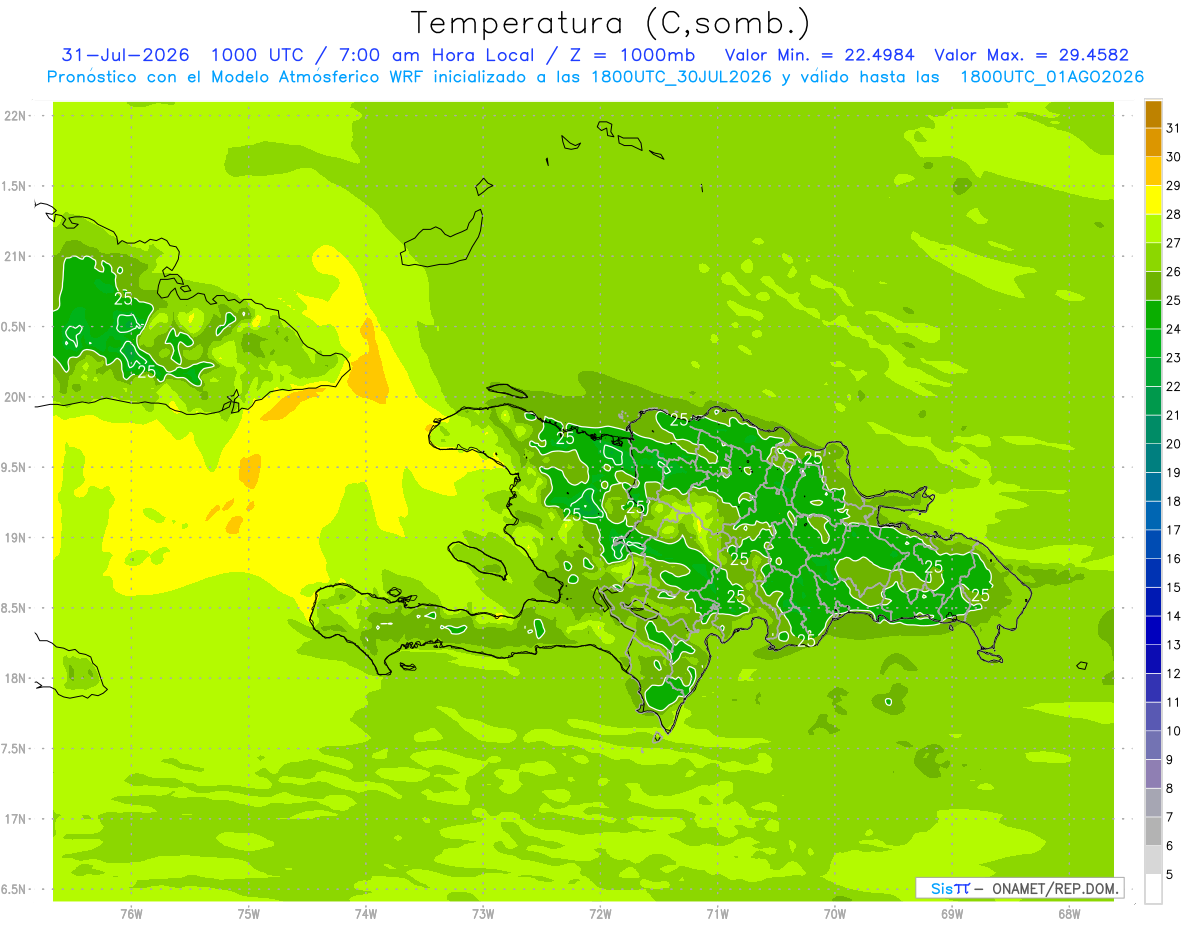Click the "74W" longitude label
Screen dimensions: 1200x927
pyautogui.click(x=366, y=915)
